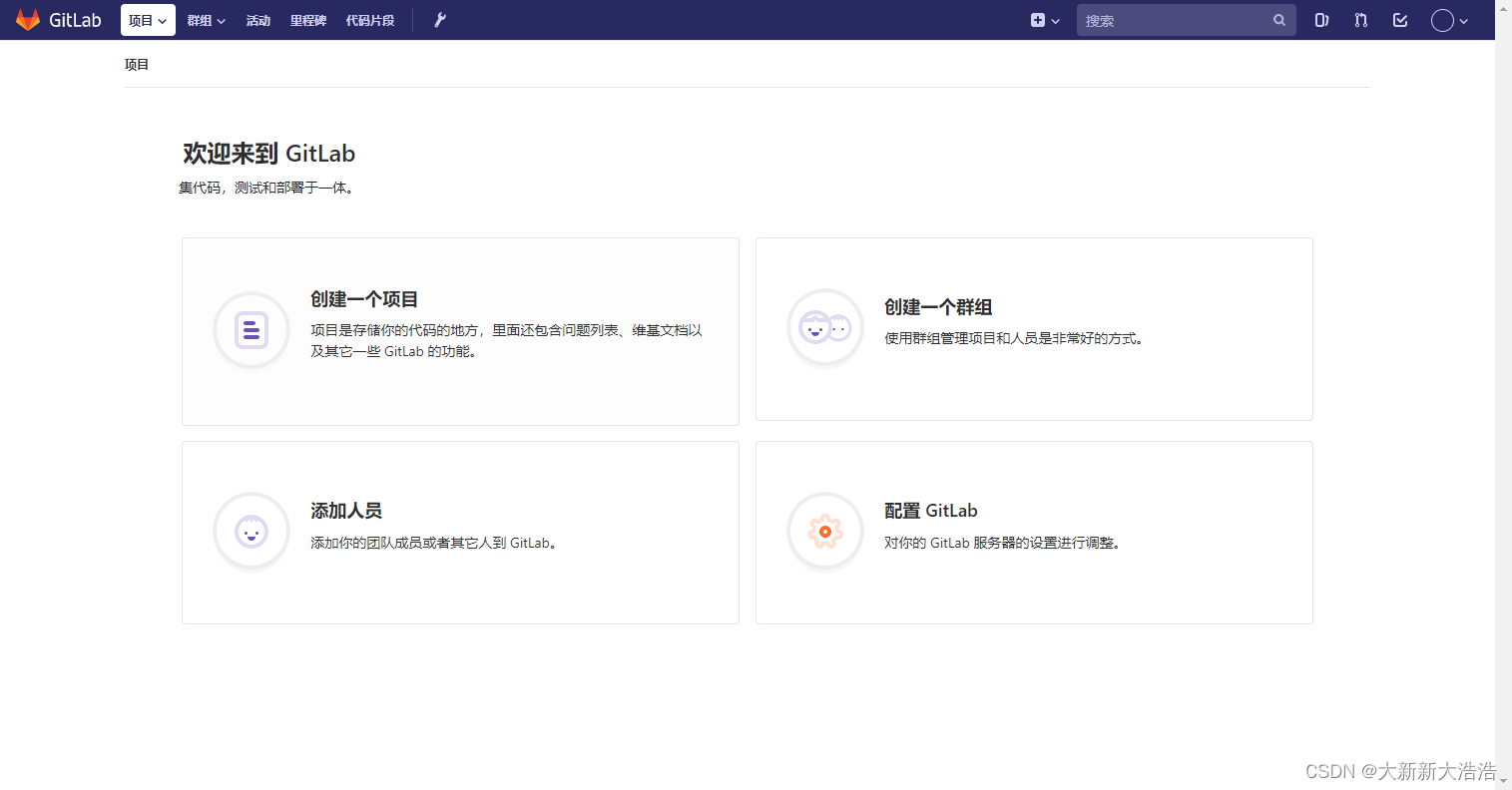Click the 创建一个群组 heading
The width and height of the screenshot is (1512, 790).
pos(938,307)
